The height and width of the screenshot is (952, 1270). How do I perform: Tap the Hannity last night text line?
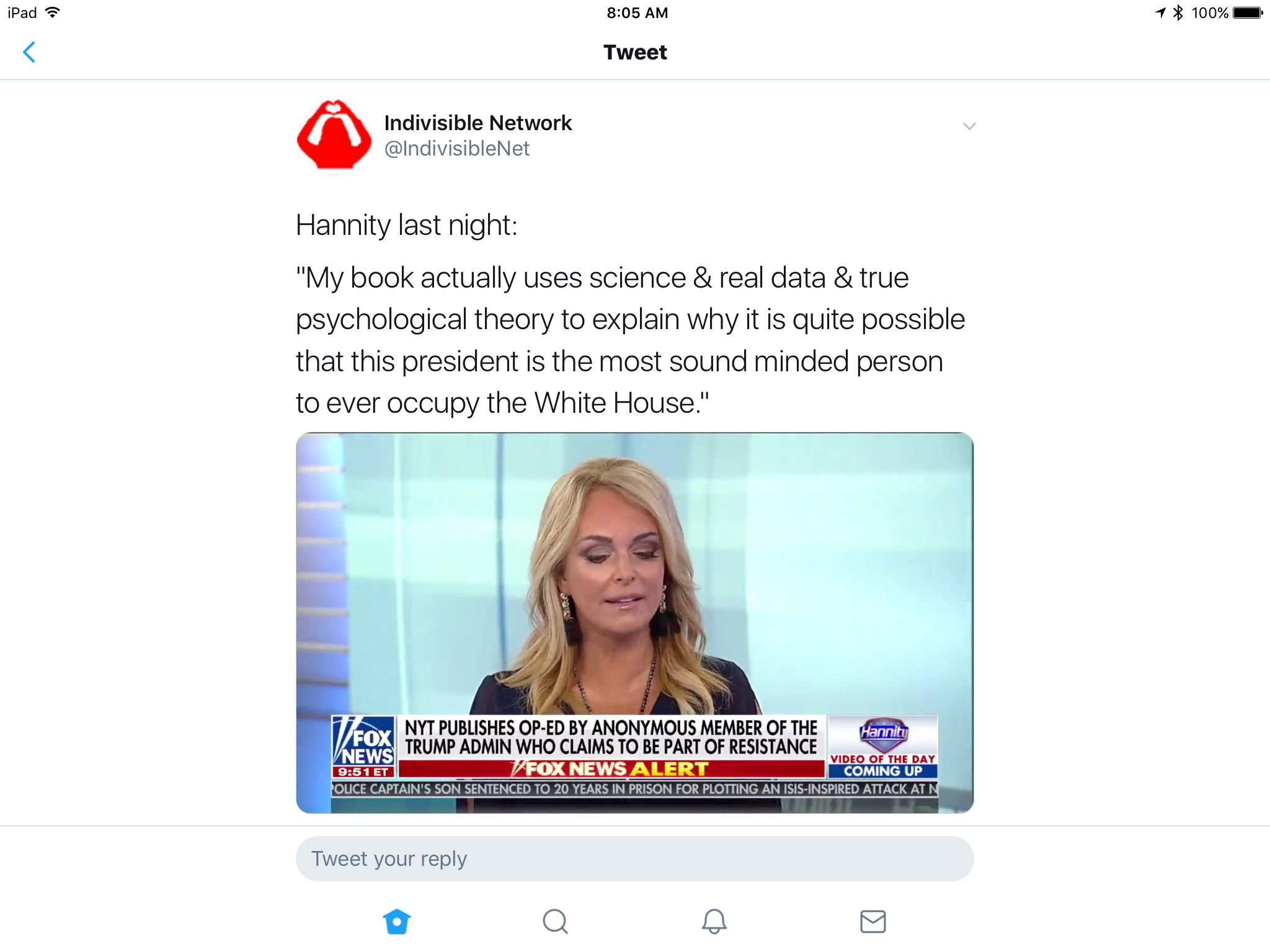pos(406,225)
